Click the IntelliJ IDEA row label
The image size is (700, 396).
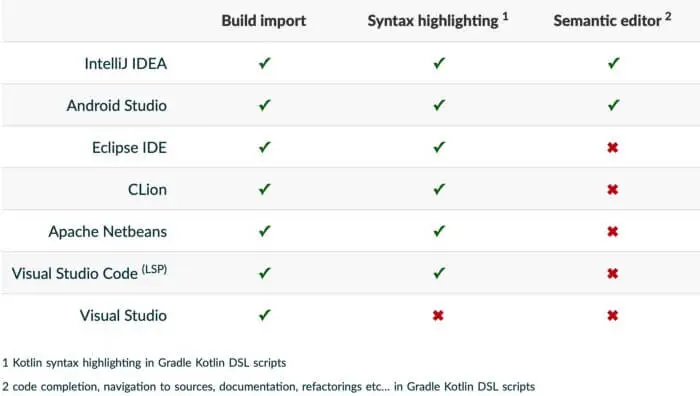click(x=126, y=64)
